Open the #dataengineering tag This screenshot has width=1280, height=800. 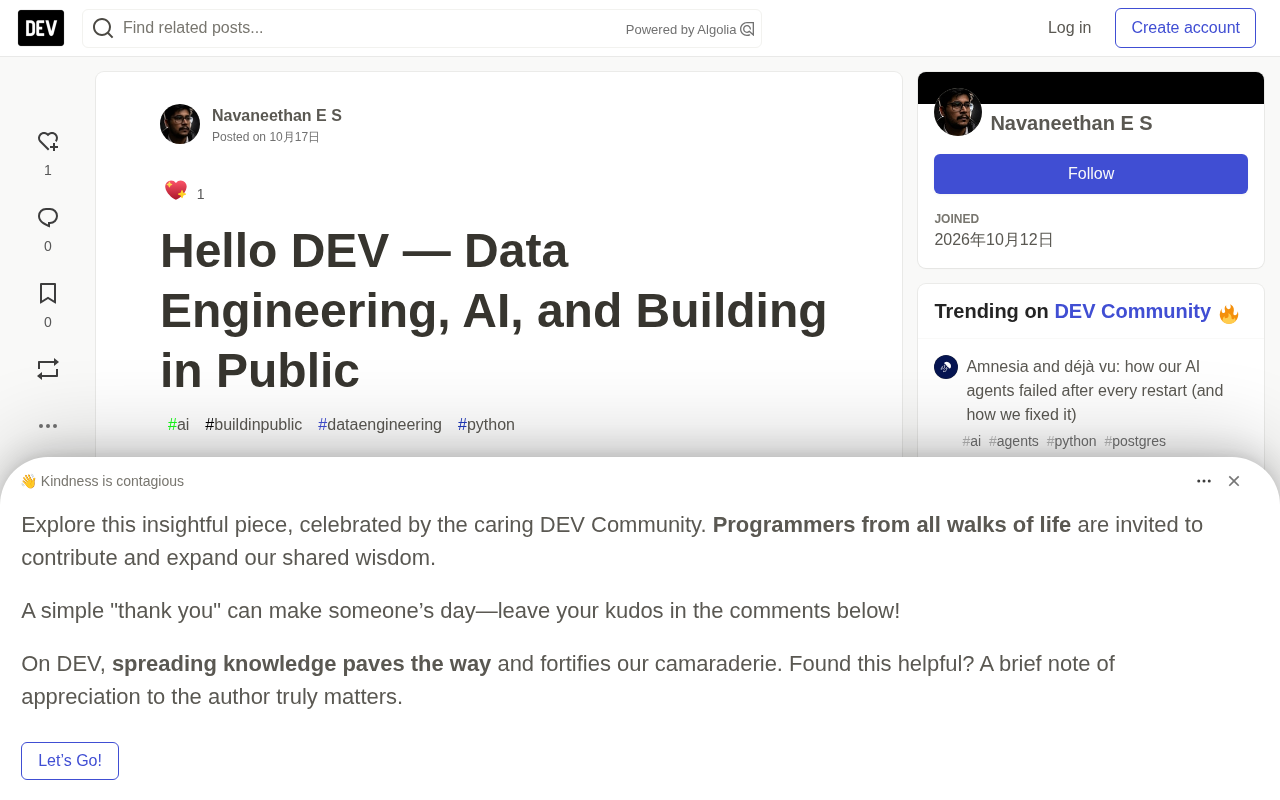point(380,425)
